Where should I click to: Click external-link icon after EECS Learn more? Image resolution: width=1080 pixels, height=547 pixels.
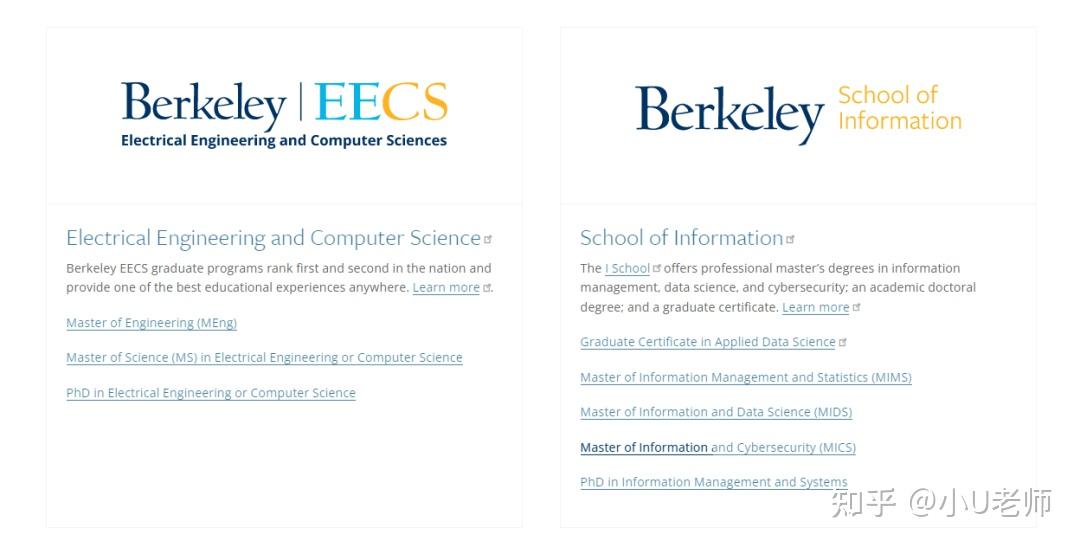[x=487, y=288]
